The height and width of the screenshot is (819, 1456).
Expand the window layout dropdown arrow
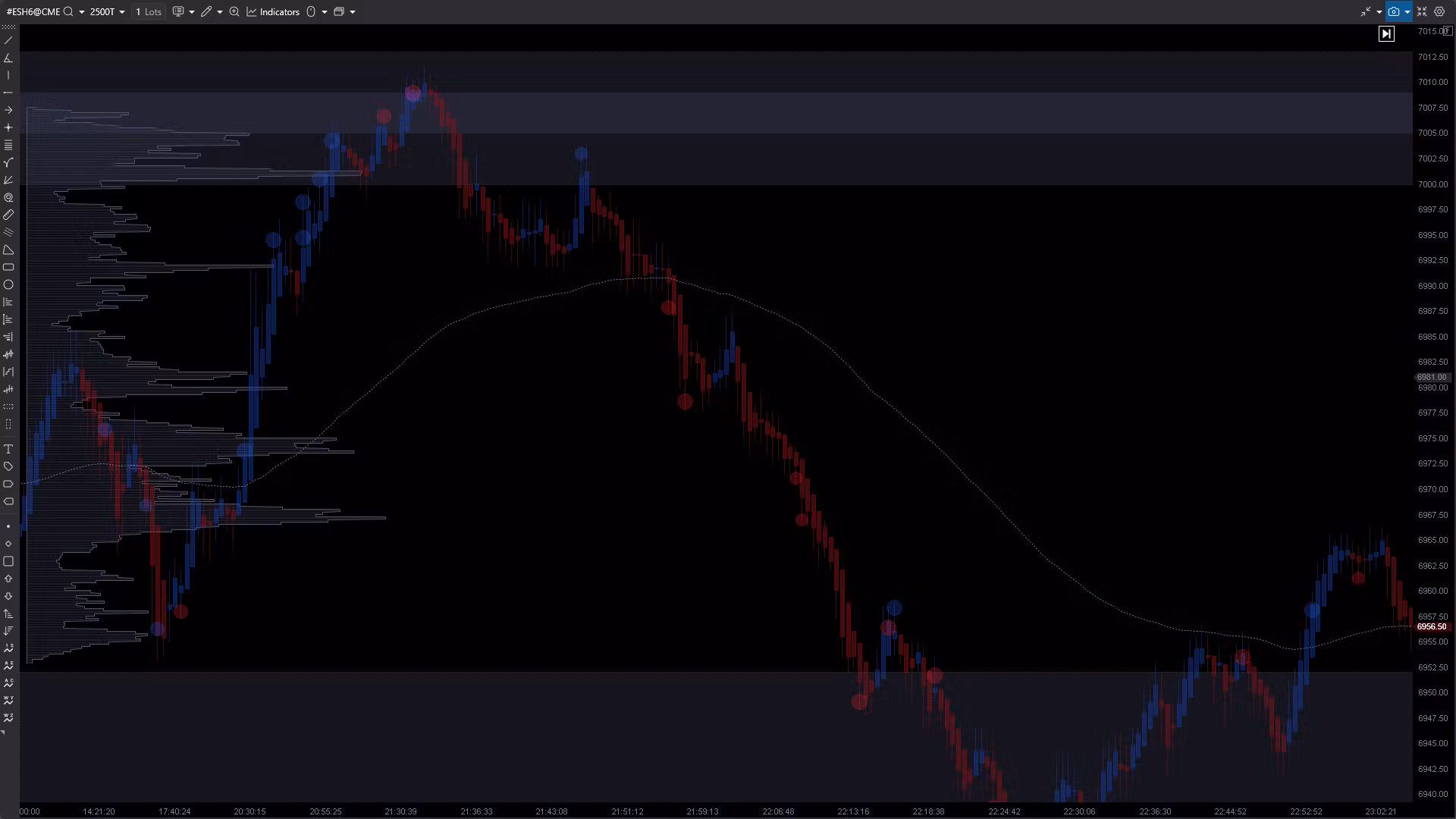(x=353, y=12)
